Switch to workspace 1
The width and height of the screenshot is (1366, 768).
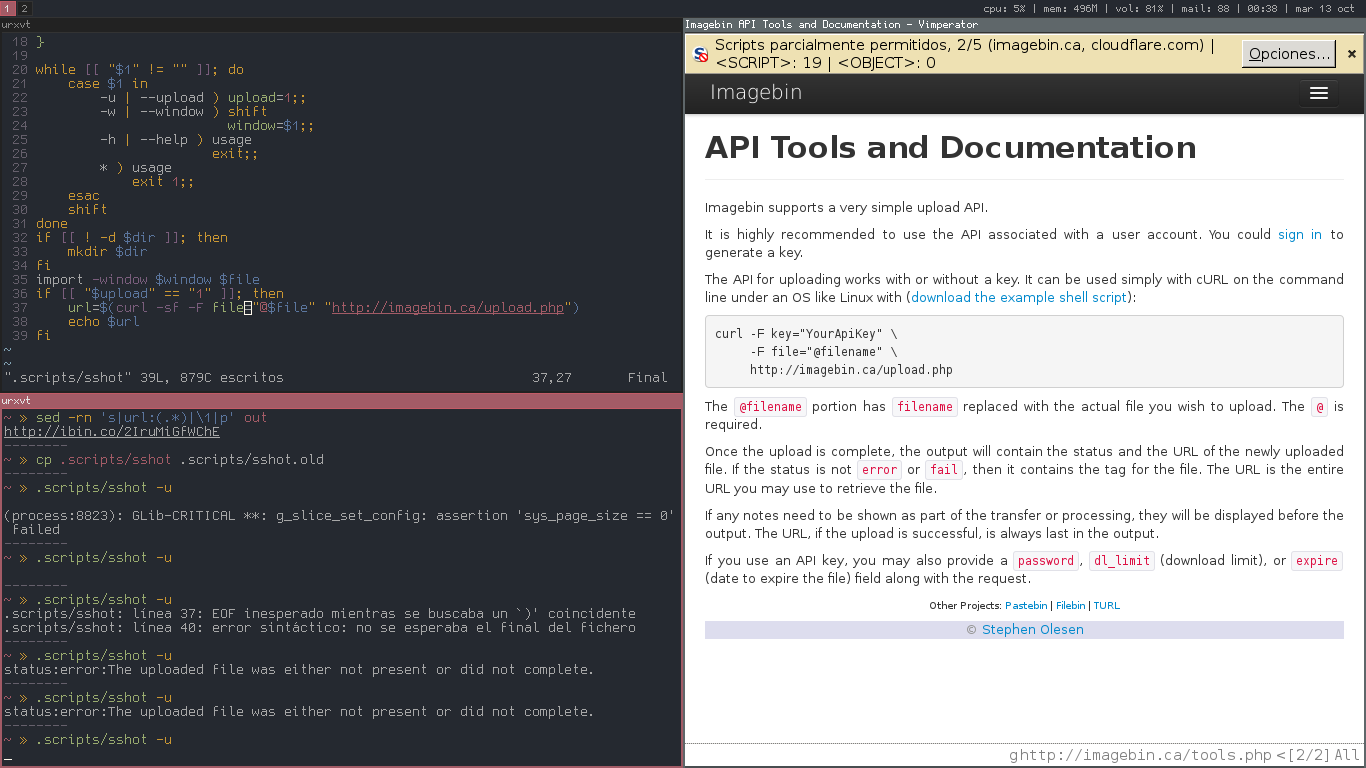pos(8,7)
